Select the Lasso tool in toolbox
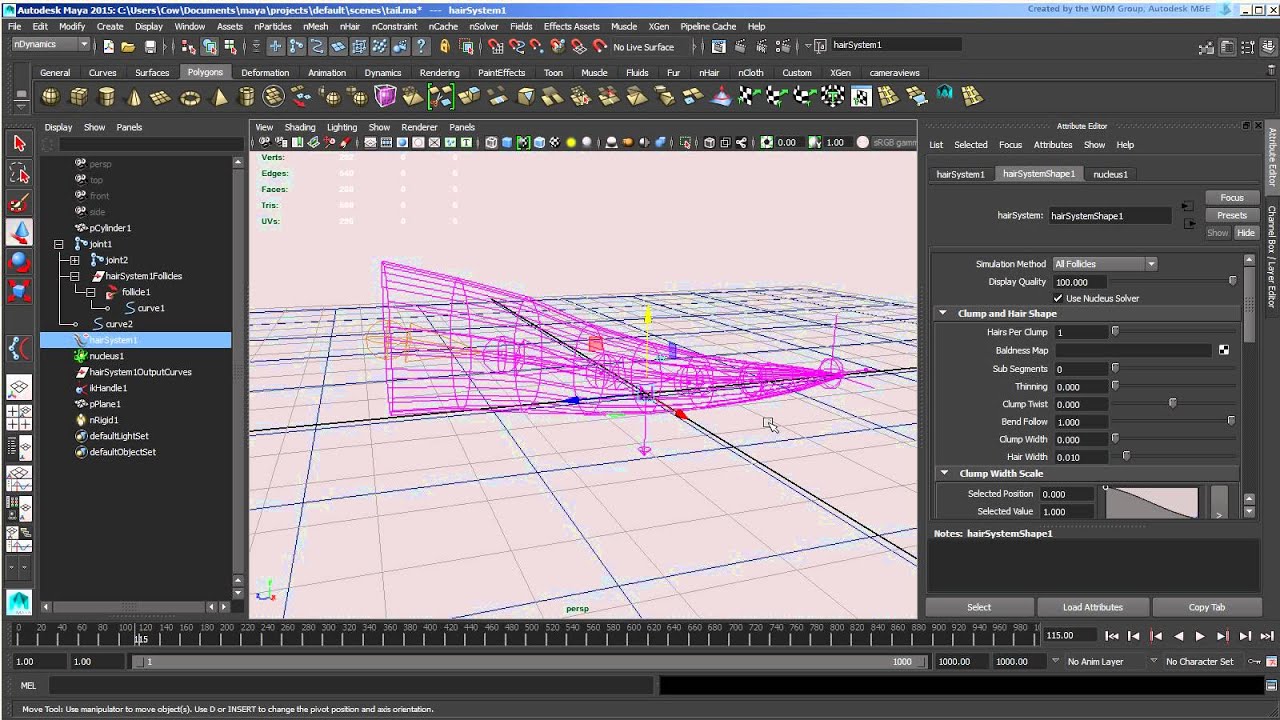The width and height of the screenshot is (1280, 720). click(x=19, y=174)
